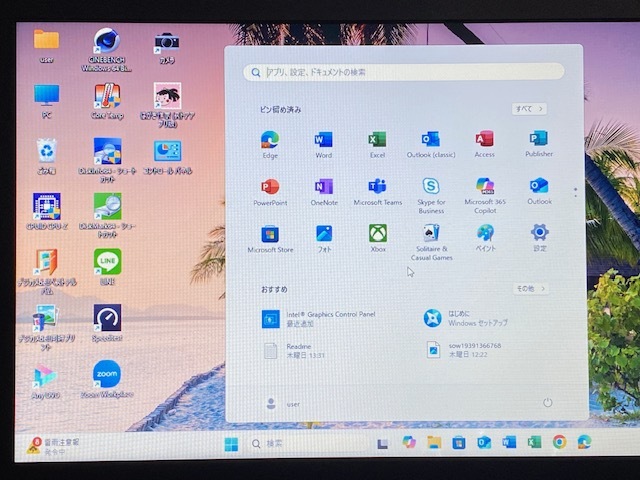Select the LINE desktop shortcut
Screen dimensions: 640x480
point(107,267)
